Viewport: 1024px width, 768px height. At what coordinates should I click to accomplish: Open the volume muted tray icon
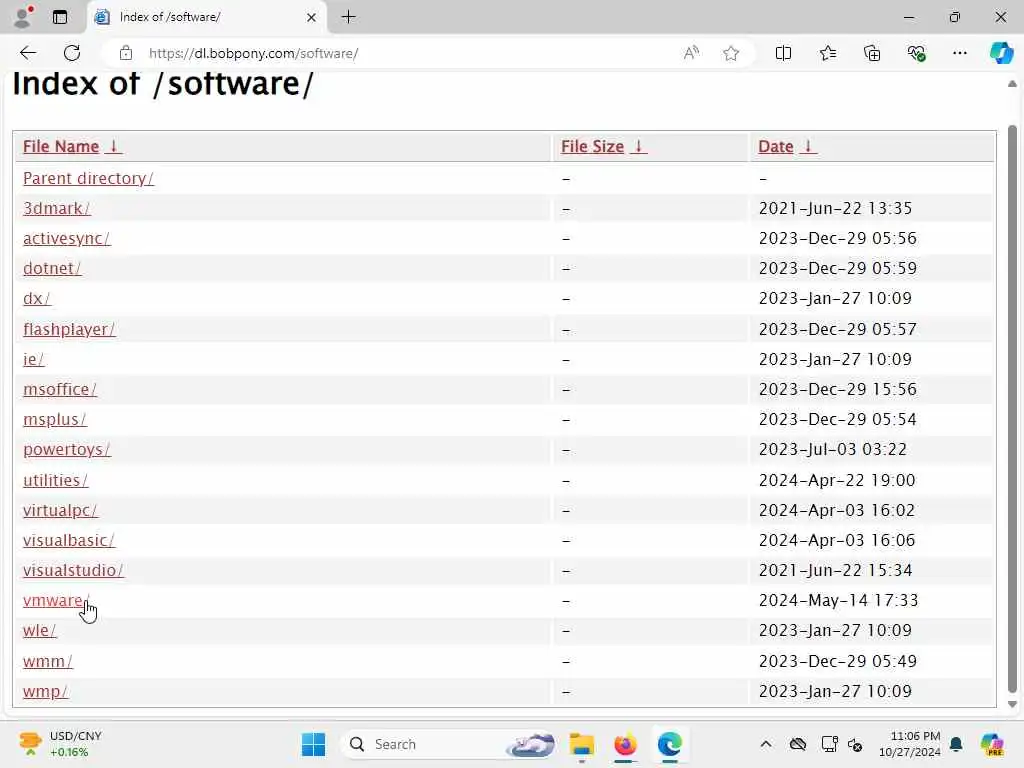click(x=855, y=744)
